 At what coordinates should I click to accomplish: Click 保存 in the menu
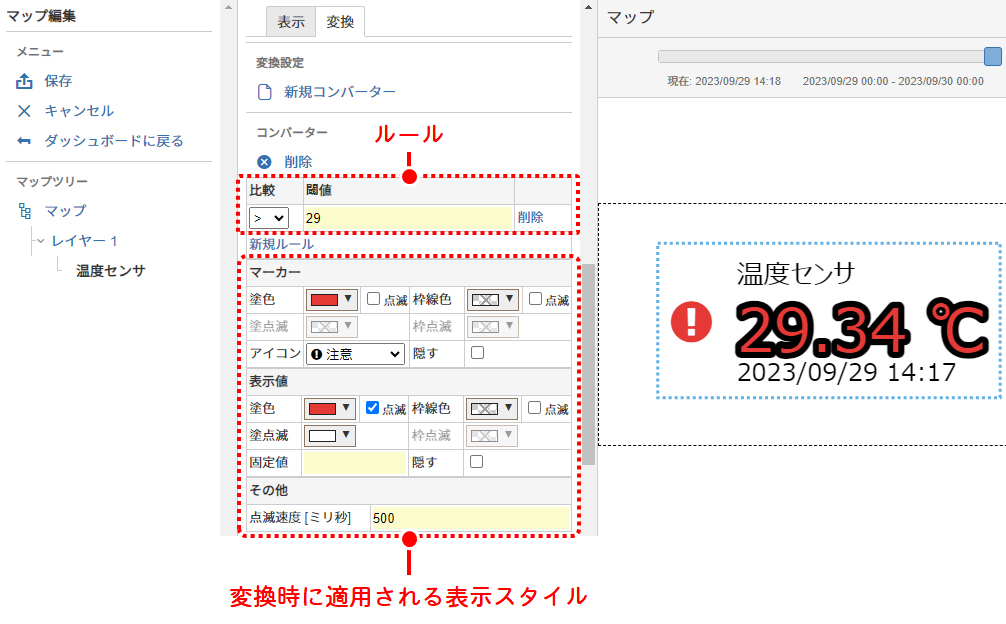click(x=58, y=81)
